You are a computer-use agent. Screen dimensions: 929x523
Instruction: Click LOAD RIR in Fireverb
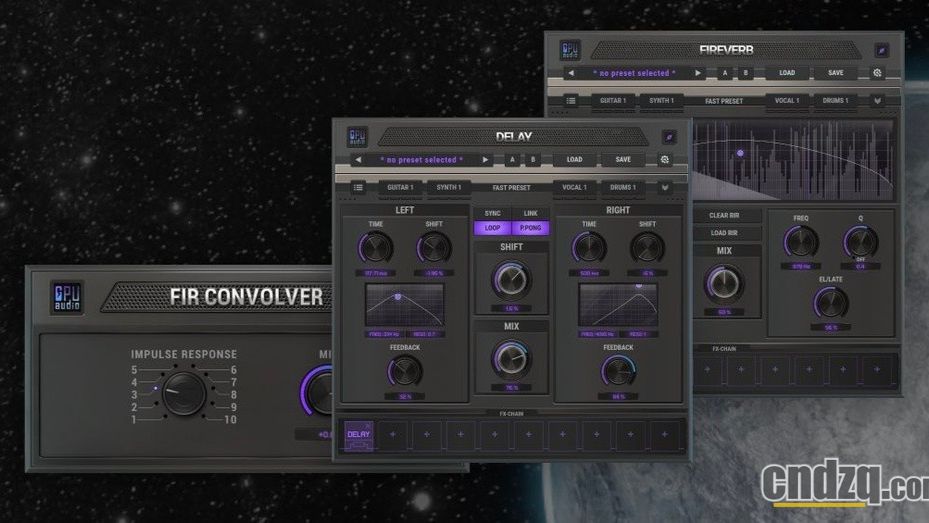(724, 233)
